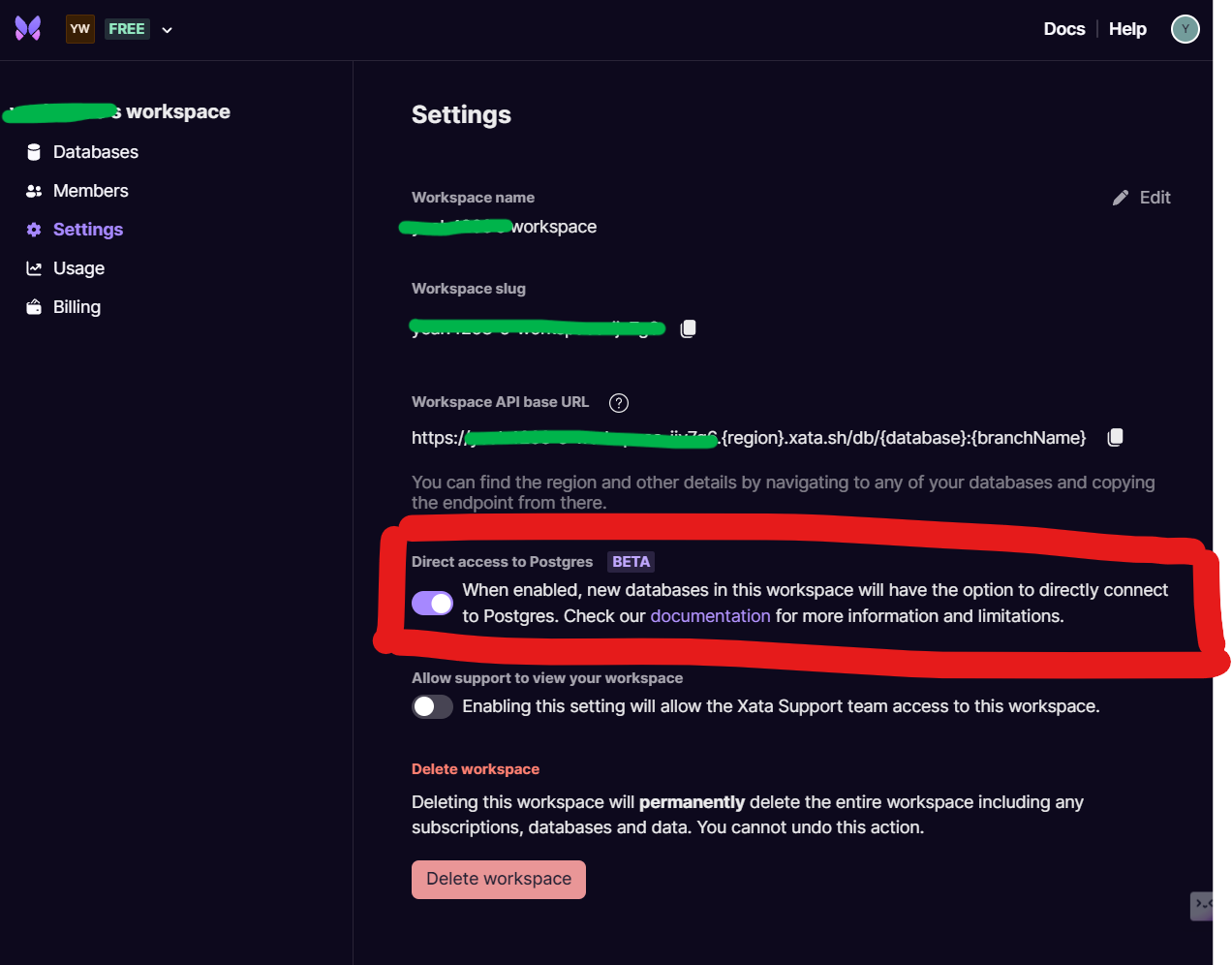The height and width of the screenshot is (965, 1232).
Task: Copy the Workspace API base URL
Action: point(1115,437)
